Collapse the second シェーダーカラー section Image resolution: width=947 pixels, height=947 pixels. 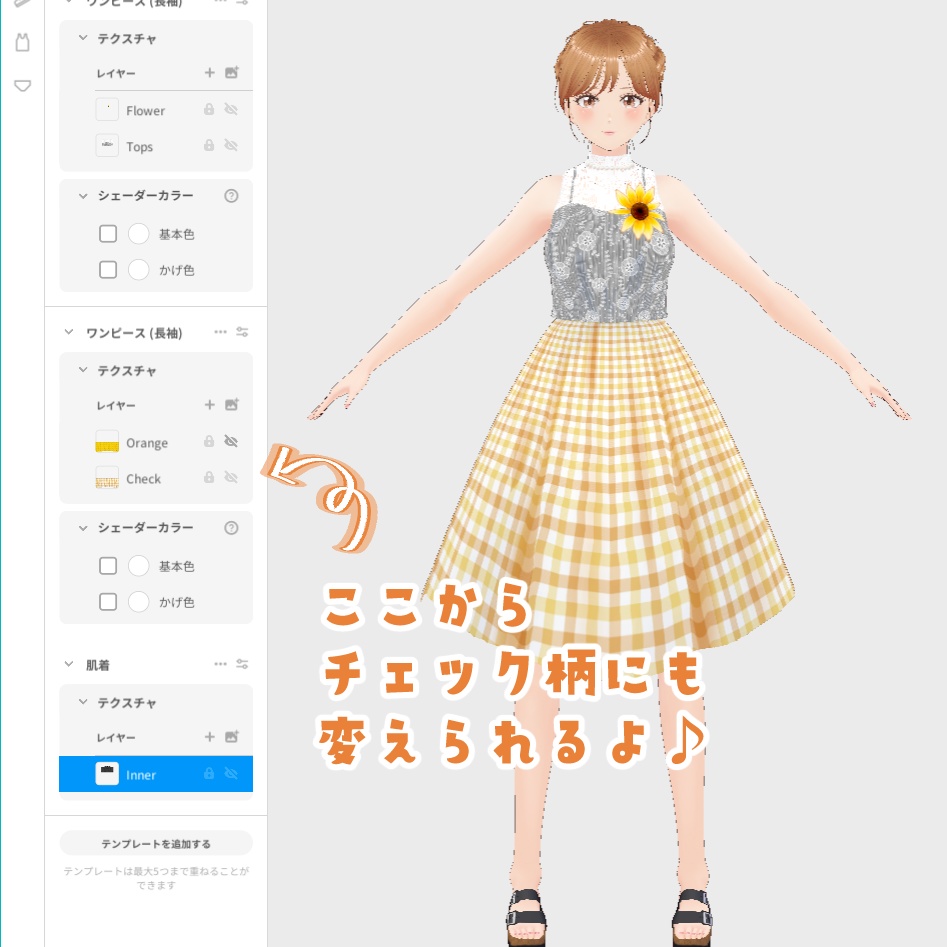(83, 528)
